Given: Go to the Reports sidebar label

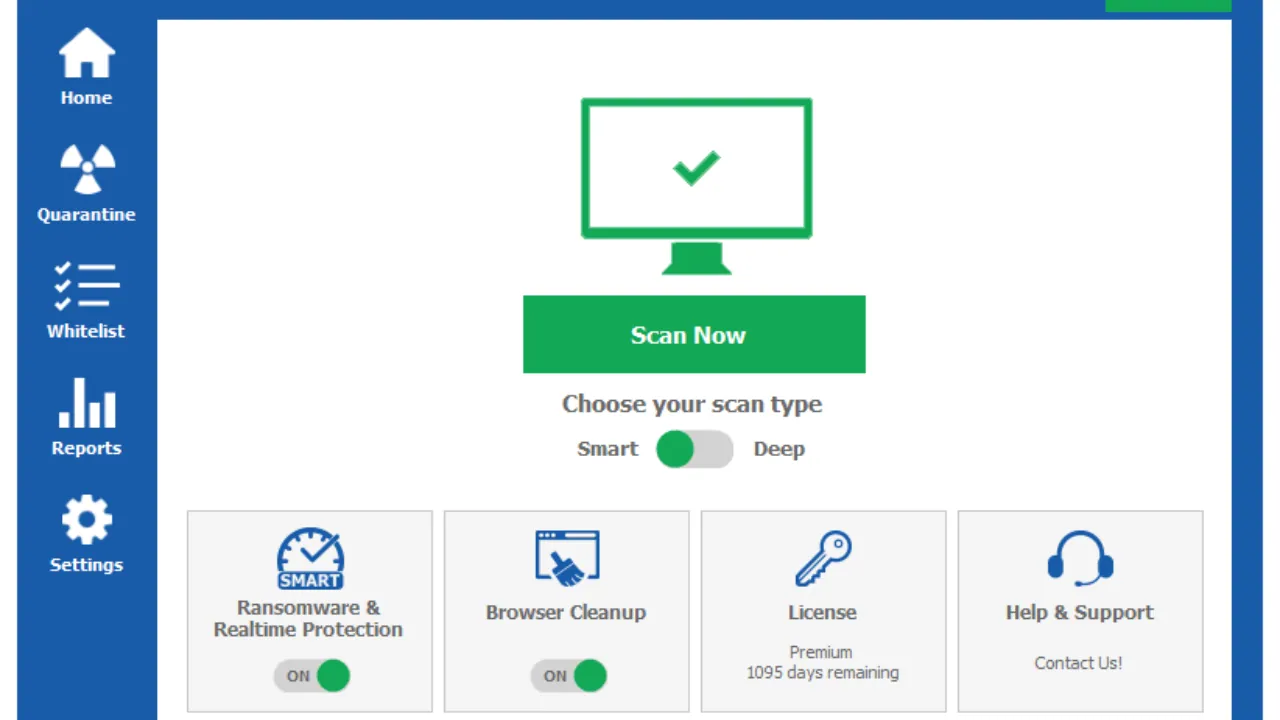Looking at the screenshot, I should [86, 448].
